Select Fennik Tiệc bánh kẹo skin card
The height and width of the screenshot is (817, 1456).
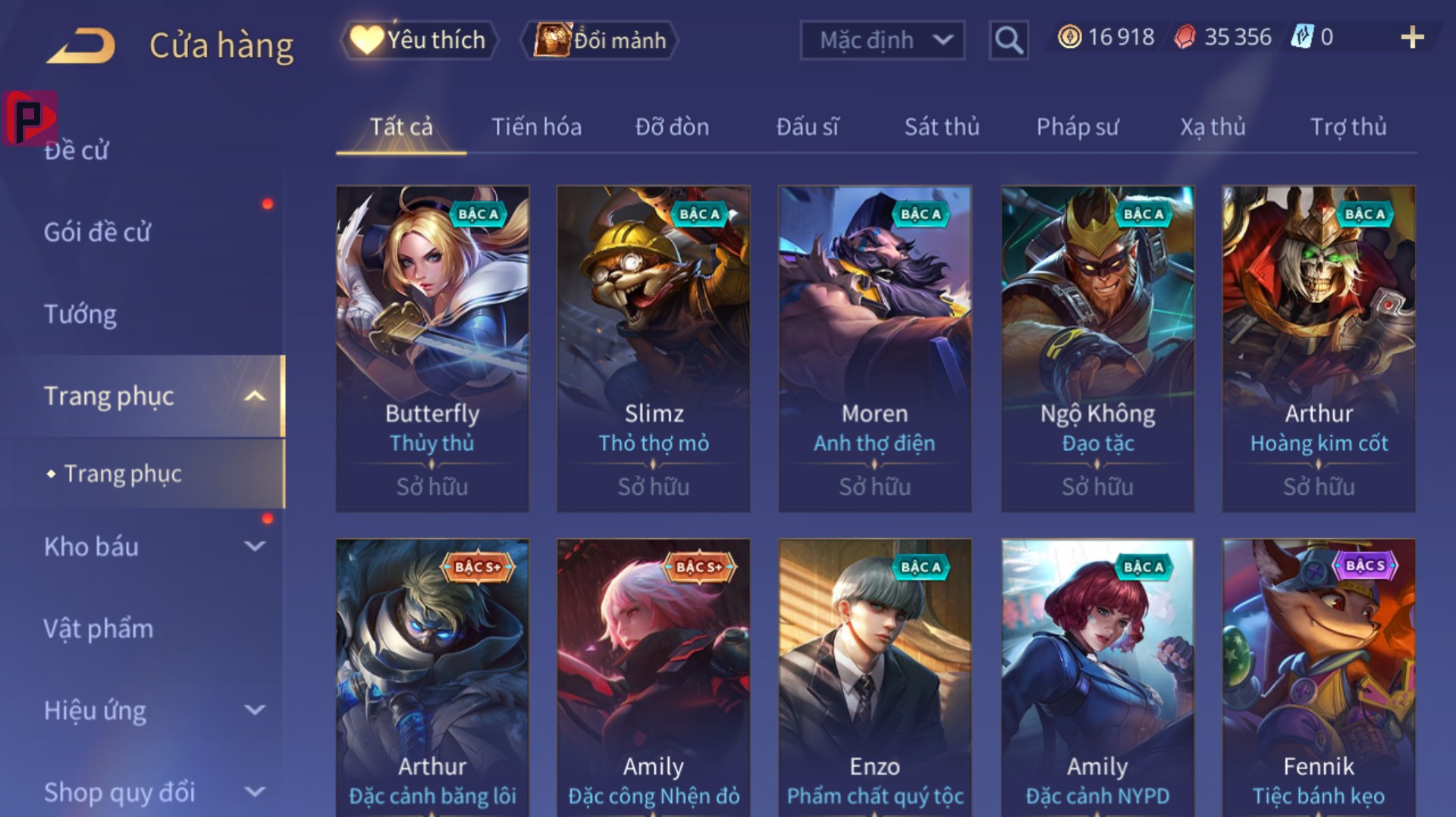coord(1319,678)
